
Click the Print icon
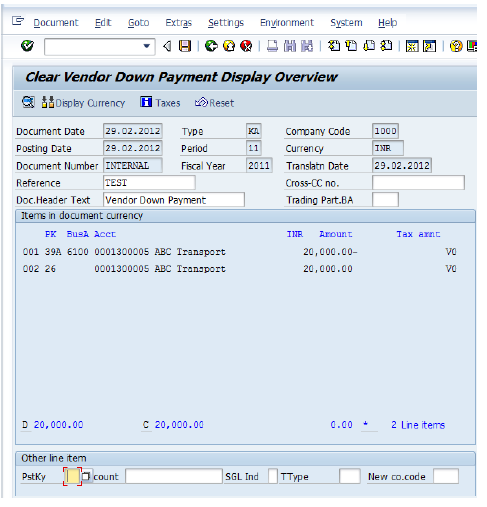click(272, 46)
